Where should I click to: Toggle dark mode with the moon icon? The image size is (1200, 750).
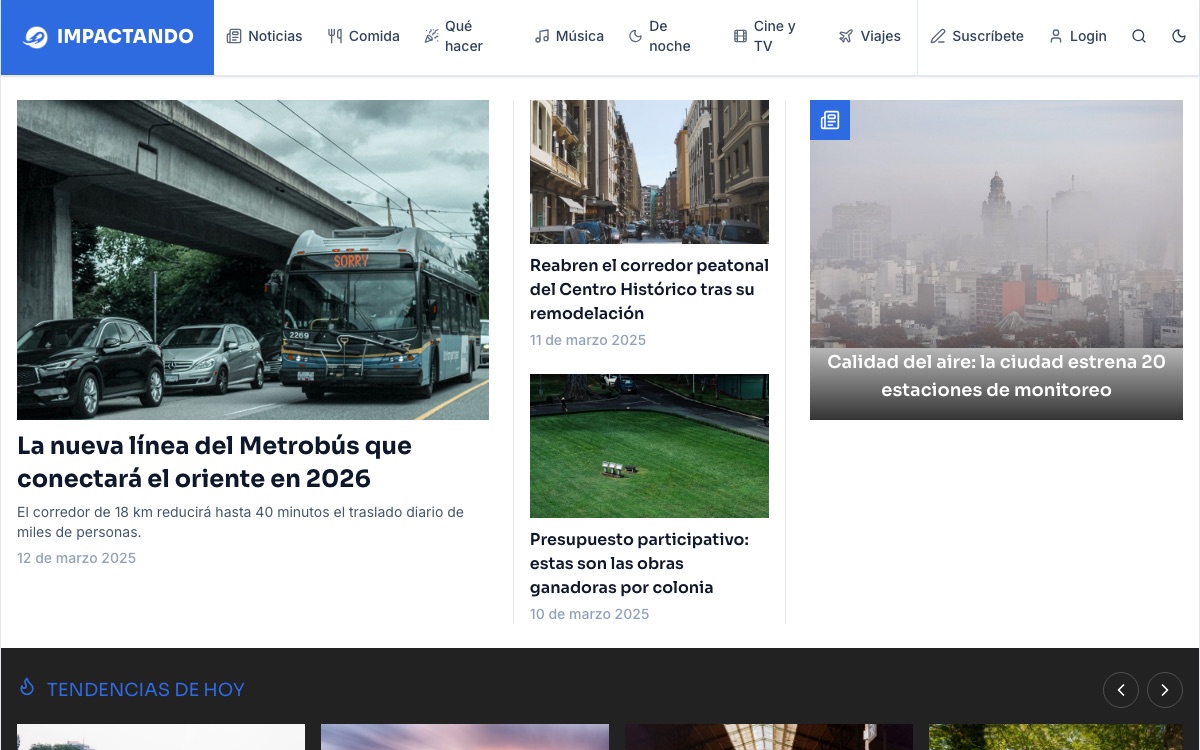(1179, 36)
